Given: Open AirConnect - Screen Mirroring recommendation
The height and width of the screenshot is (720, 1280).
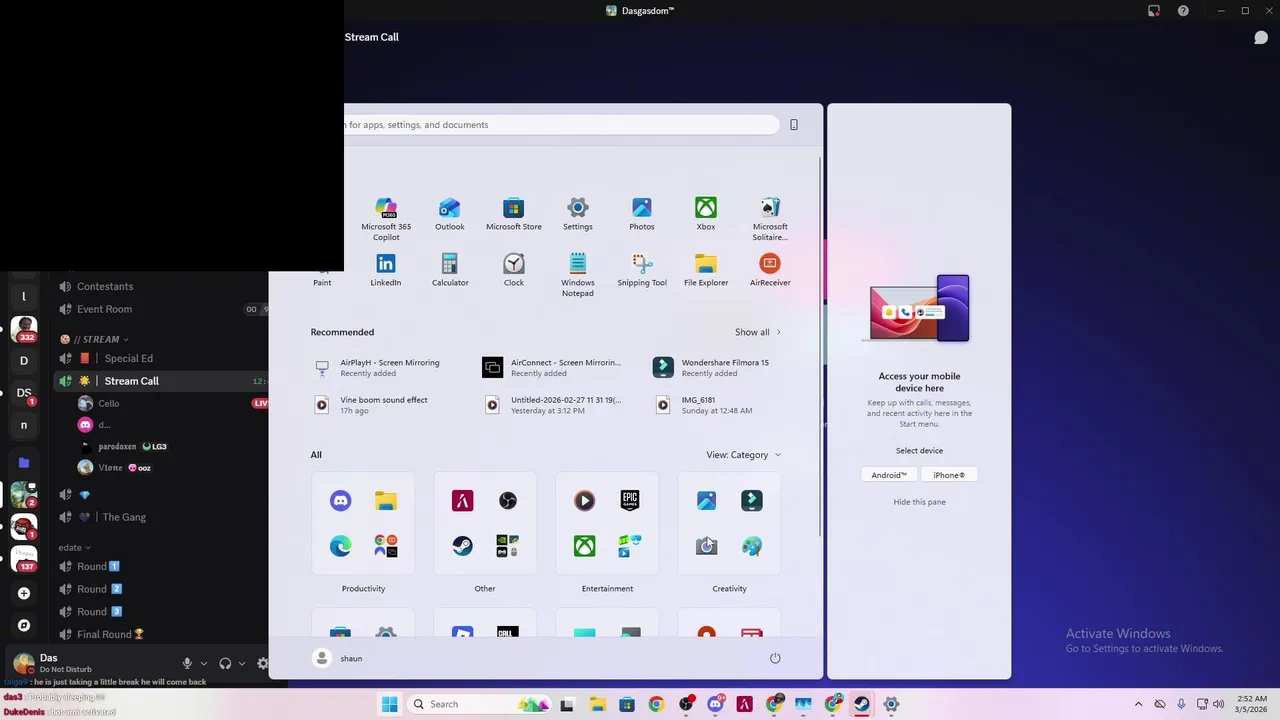Looking at the screenshot, I should 552,368.
